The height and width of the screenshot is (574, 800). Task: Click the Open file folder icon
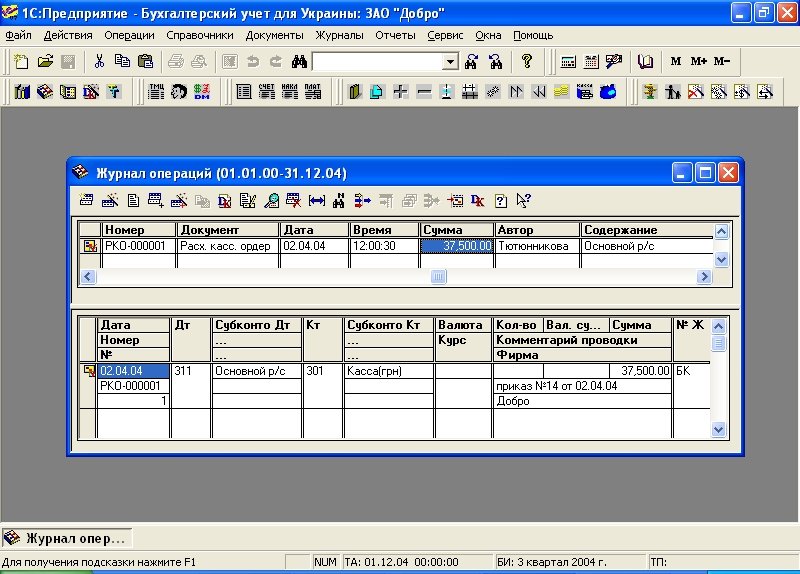pos(45,62)
